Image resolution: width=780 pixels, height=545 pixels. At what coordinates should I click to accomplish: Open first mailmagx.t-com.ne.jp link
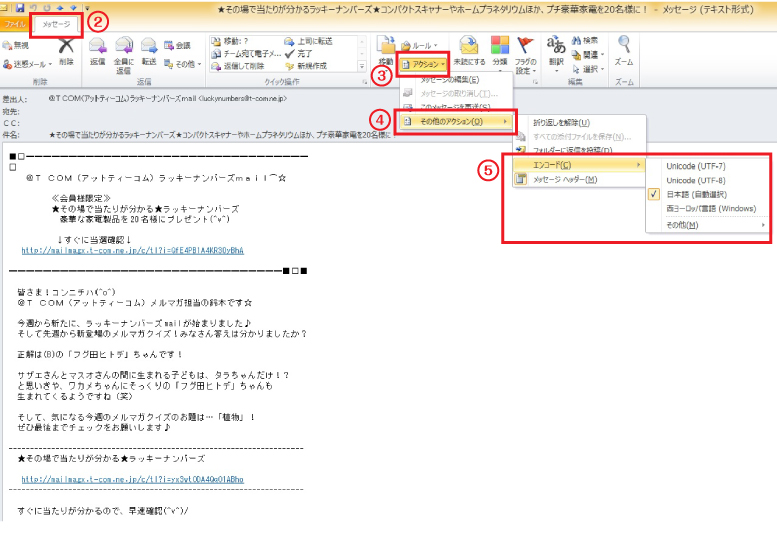click(x=133, y=251)
